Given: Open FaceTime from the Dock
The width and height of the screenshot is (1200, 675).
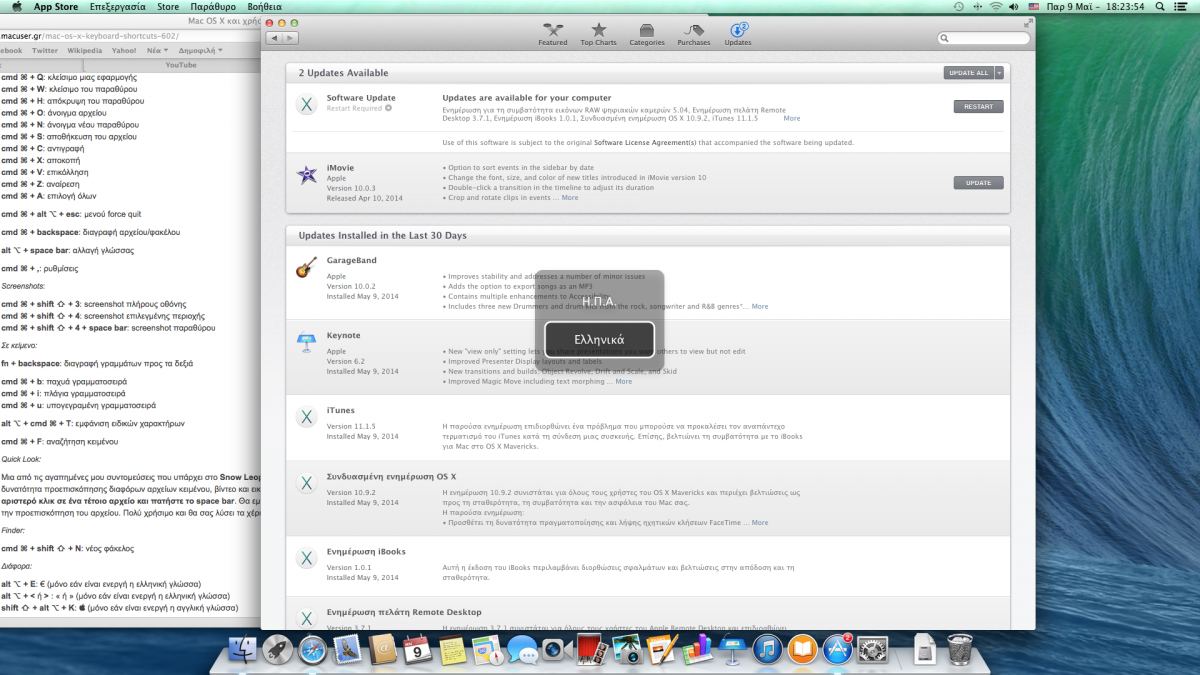Looking at the screenshot, I should pos(555,651).
